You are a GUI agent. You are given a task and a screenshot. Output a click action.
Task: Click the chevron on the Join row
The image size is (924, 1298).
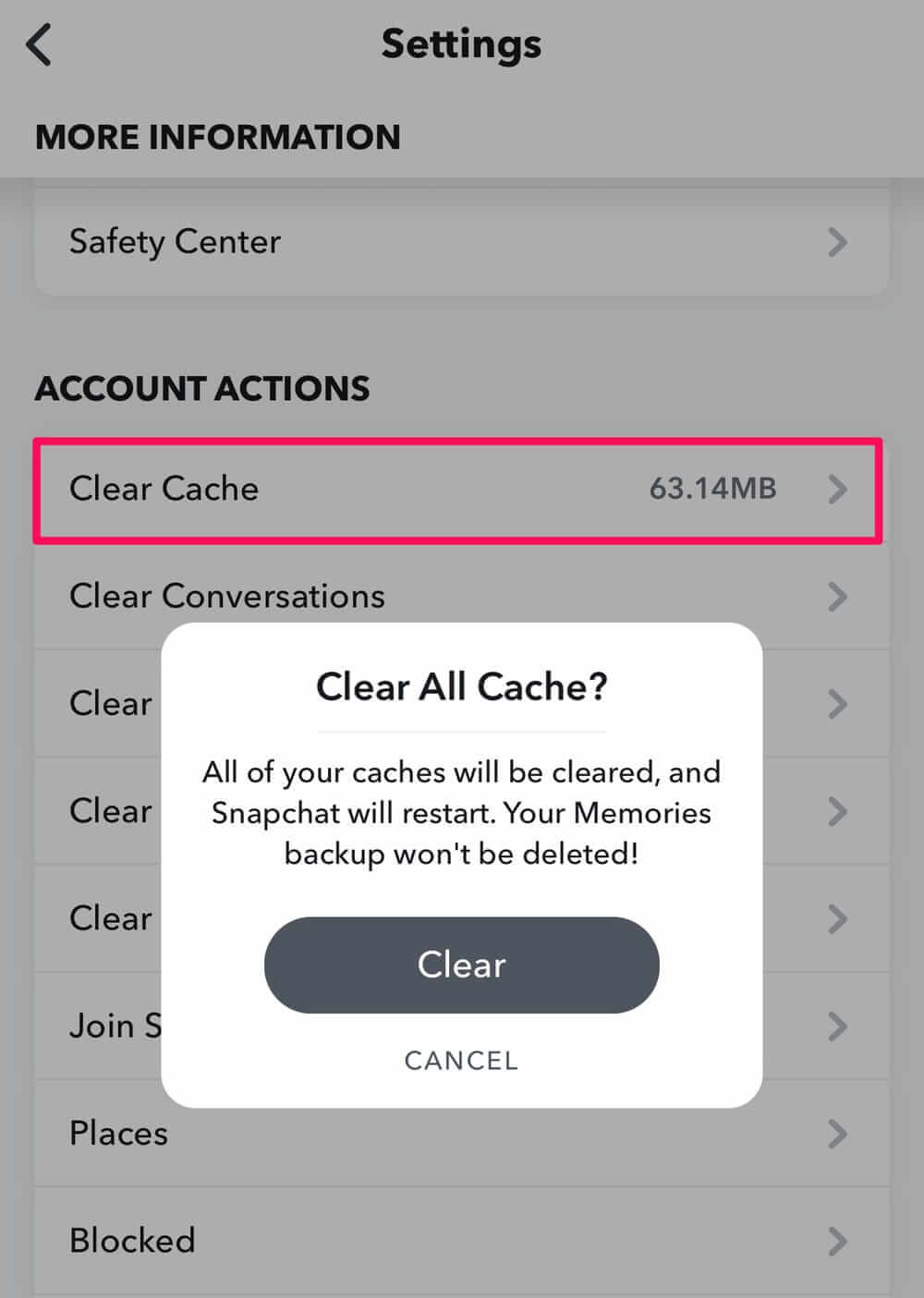[837, 1026]
